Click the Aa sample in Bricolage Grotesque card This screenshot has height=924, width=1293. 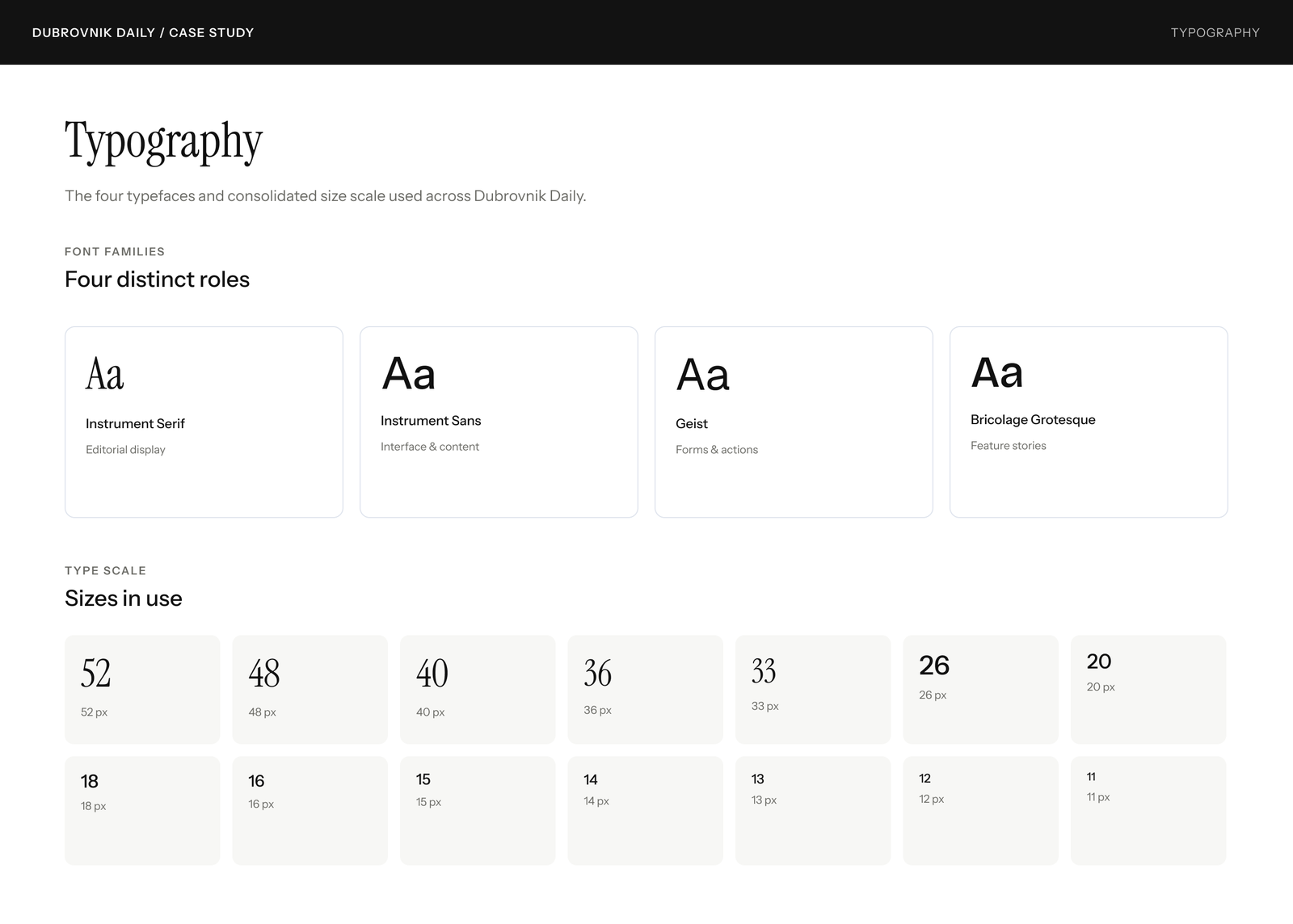coord(997,372)
